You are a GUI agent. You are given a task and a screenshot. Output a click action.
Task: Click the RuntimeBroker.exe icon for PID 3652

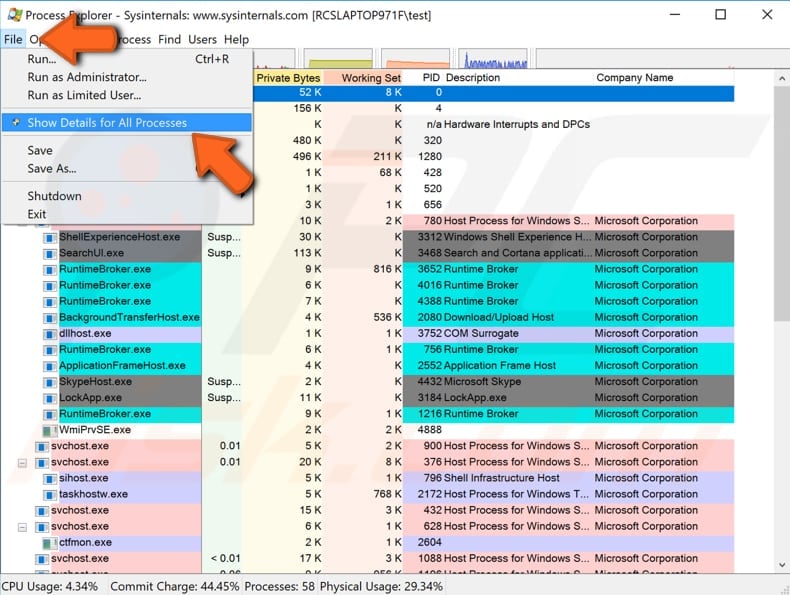(49, 270)
